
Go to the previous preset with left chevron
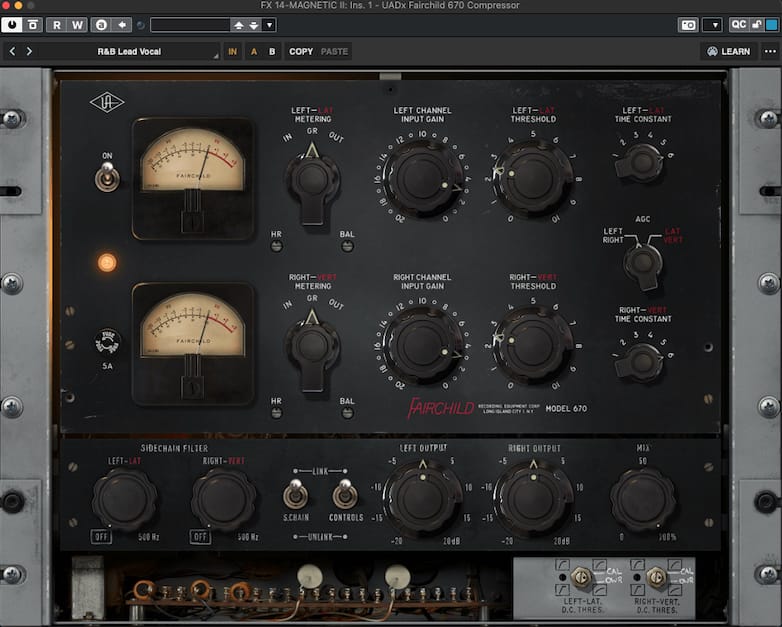coord(12,51)
